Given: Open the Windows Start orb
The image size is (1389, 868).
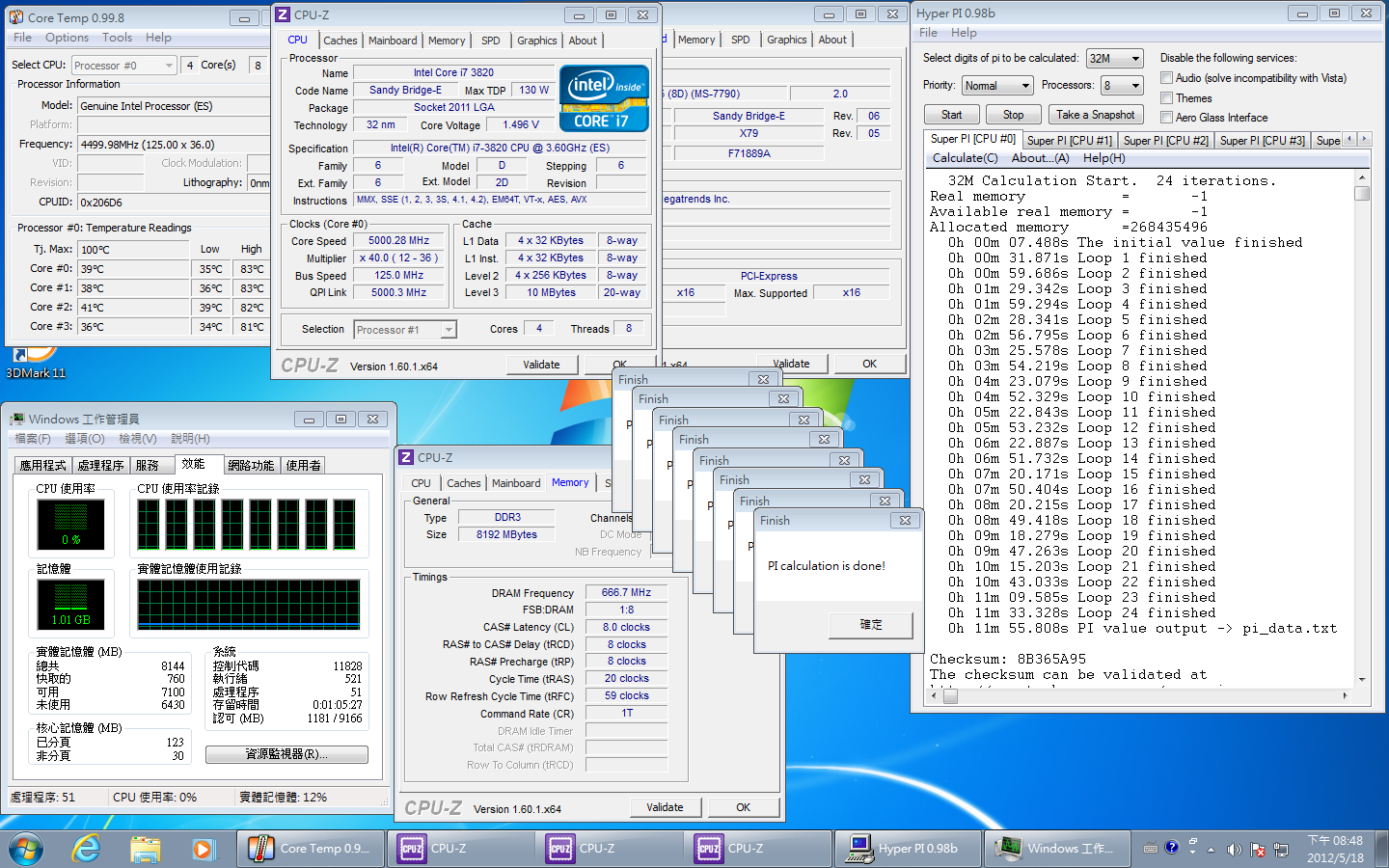Looking at the screenshot, I should pyautogui.click(x=25, y=849).
